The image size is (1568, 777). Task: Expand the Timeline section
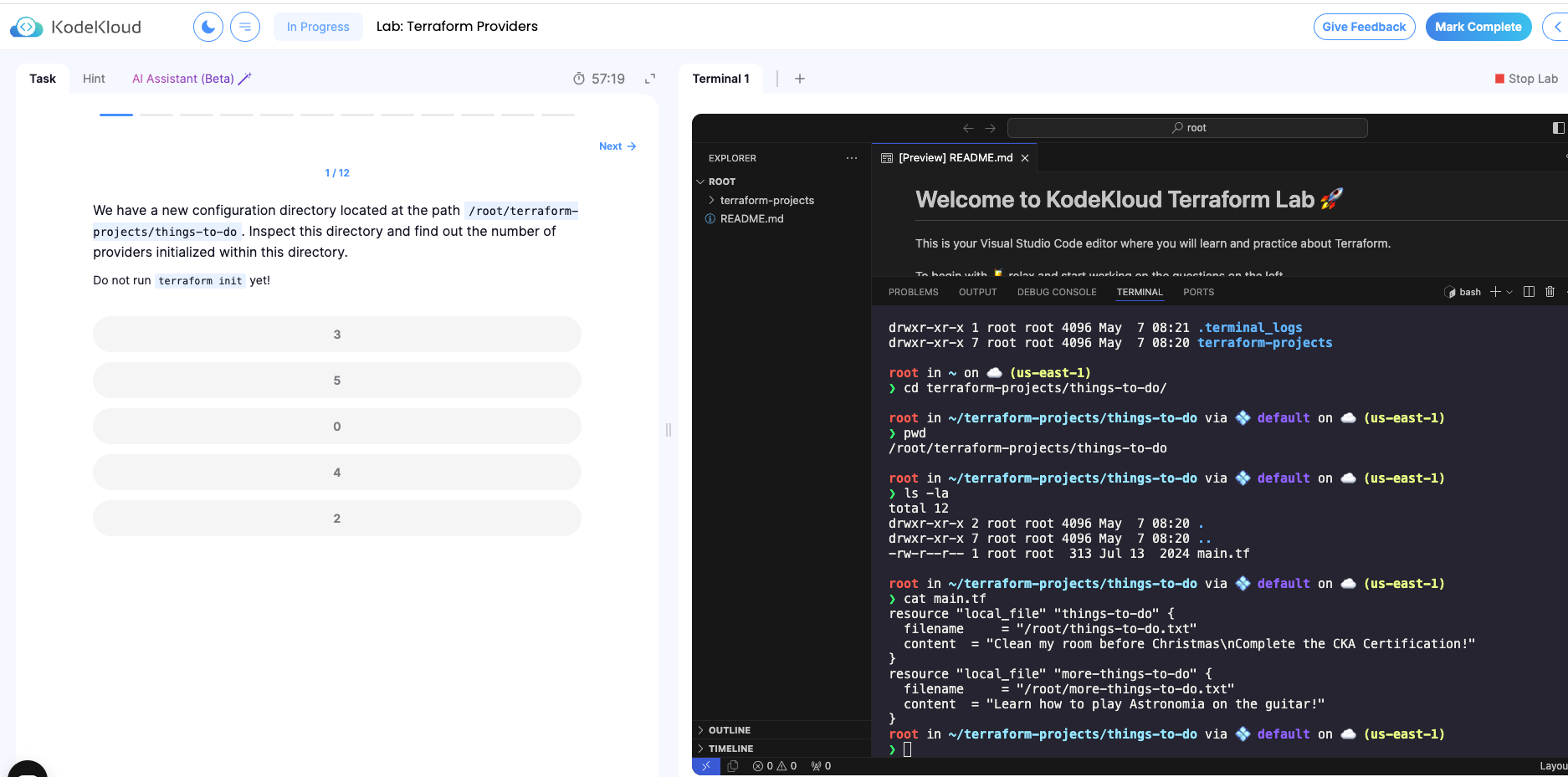pyautogui.click(x=730, y=749)
